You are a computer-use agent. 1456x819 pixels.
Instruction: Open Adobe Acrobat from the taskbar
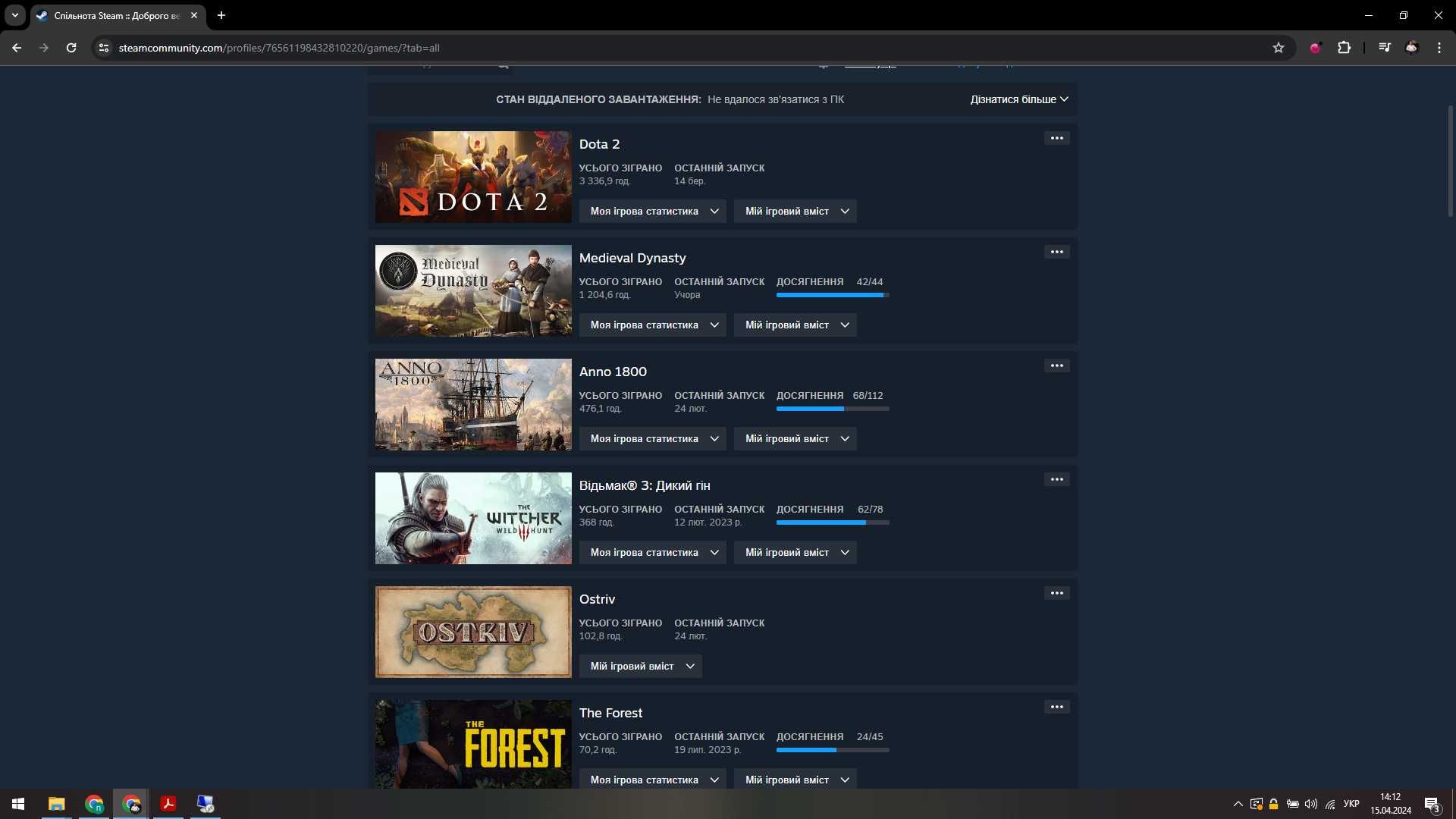point(168,804)
